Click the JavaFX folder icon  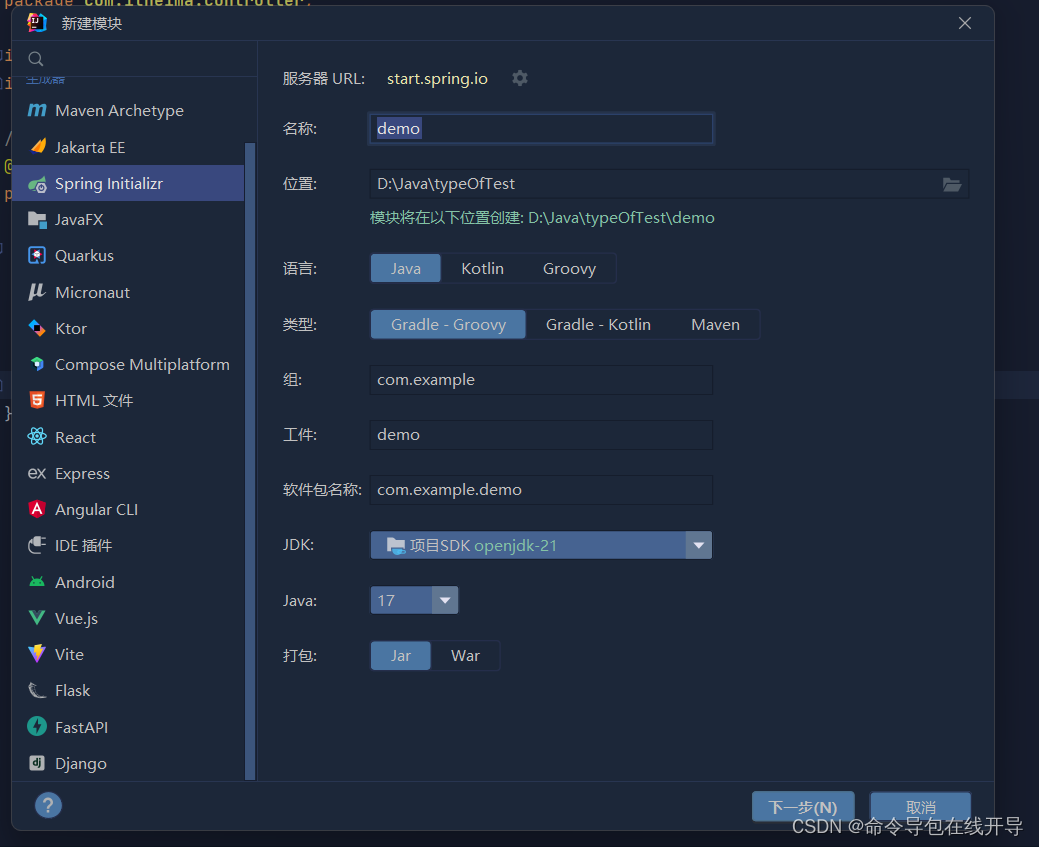(x=37, y=219)
